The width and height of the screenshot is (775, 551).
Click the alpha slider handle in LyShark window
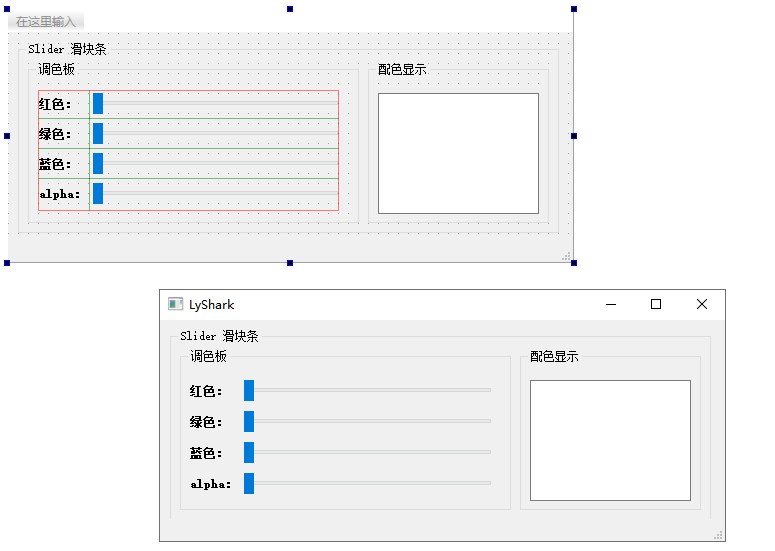click(249, 483)
